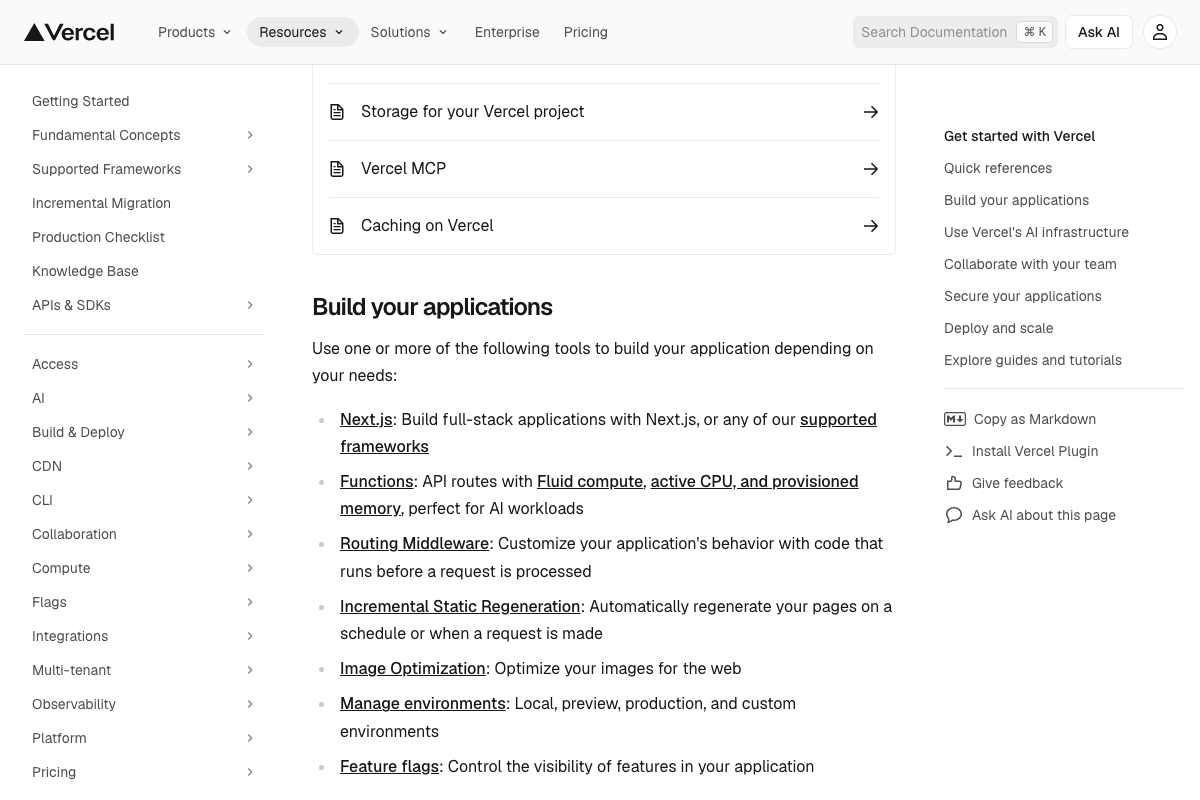Open the Production Checklist page
The height and width of the screenshot is (800, 1200).
98,237
